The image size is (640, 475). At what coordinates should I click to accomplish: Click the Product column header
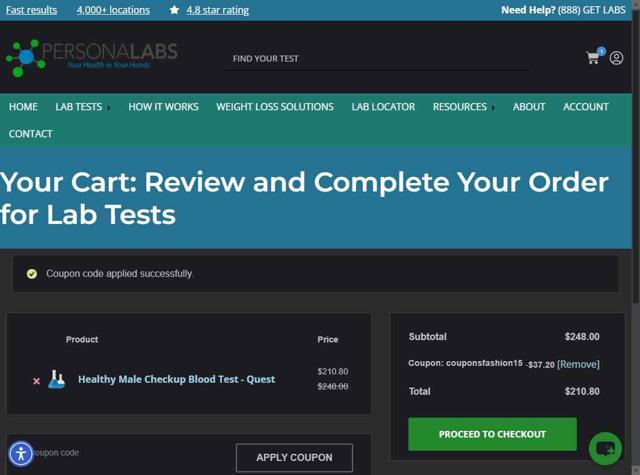(82, 340)
